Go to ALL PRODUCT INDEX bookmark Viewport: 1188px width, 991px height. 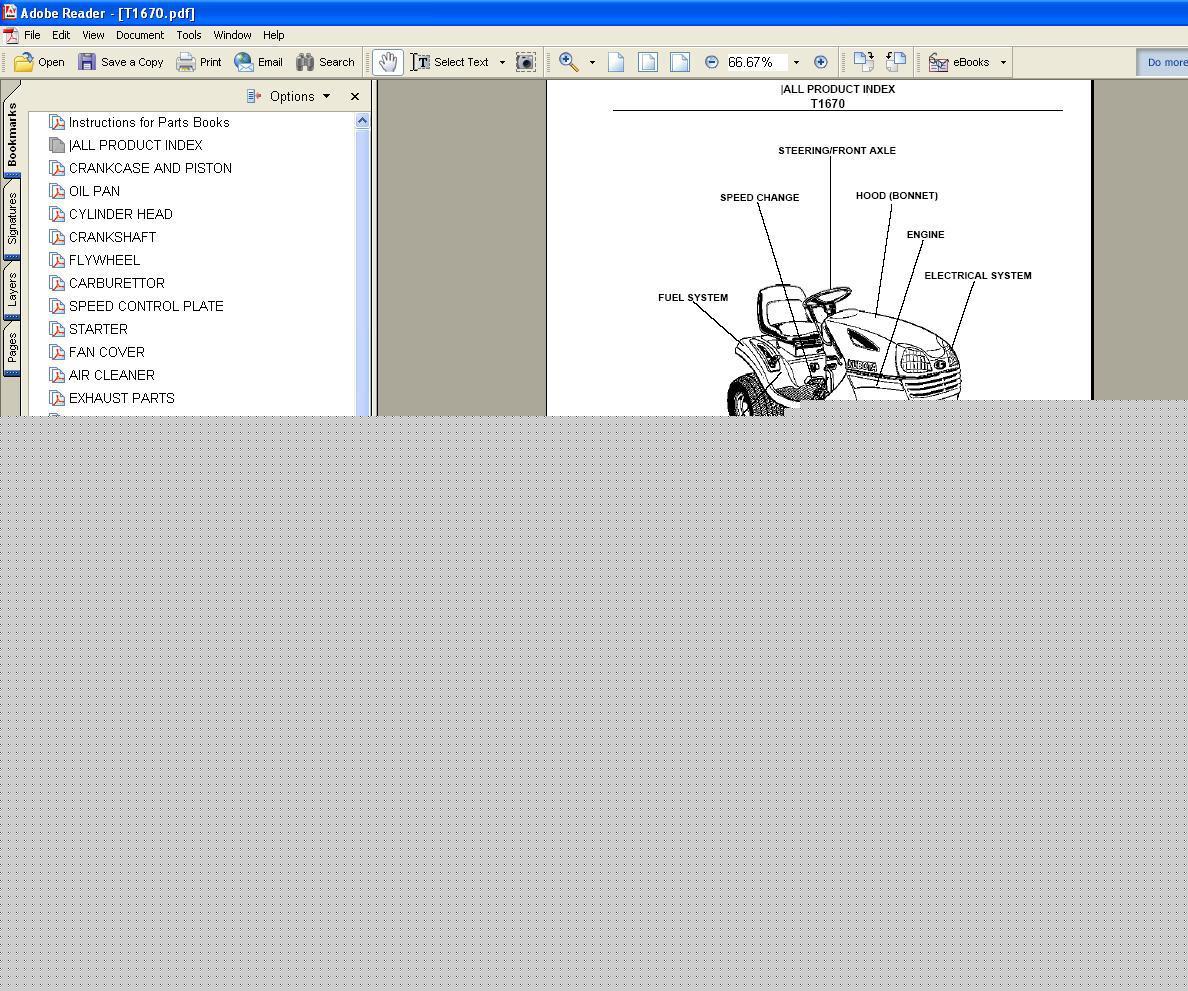135,145
